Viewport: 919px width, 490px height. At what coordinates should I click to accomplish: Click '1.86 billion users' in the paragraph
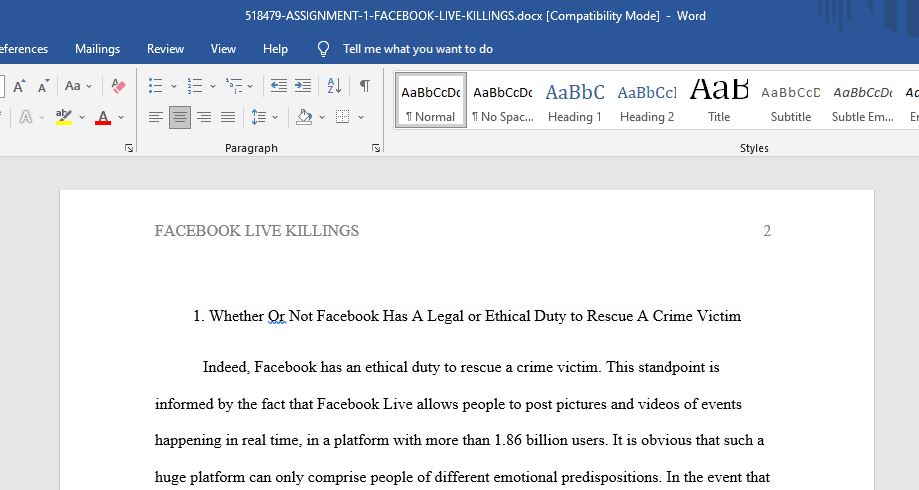[550, 440]
